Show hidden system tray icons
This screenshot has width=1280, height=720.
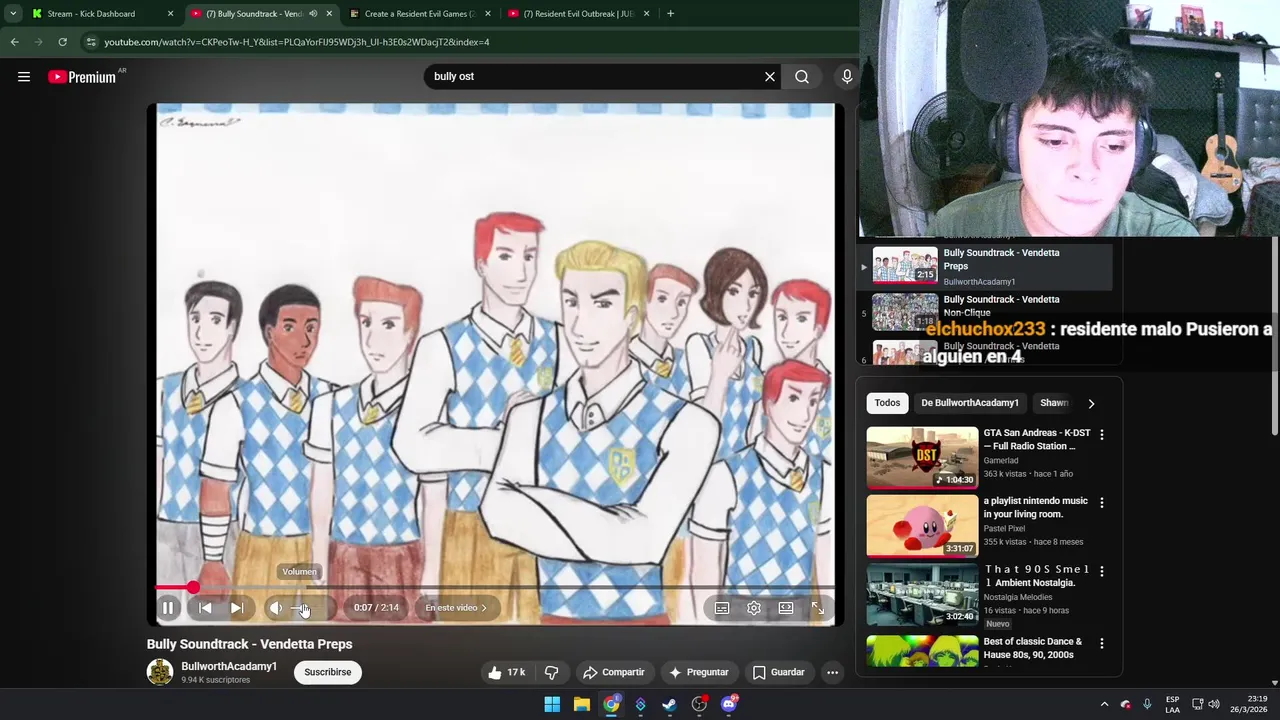1104,704
